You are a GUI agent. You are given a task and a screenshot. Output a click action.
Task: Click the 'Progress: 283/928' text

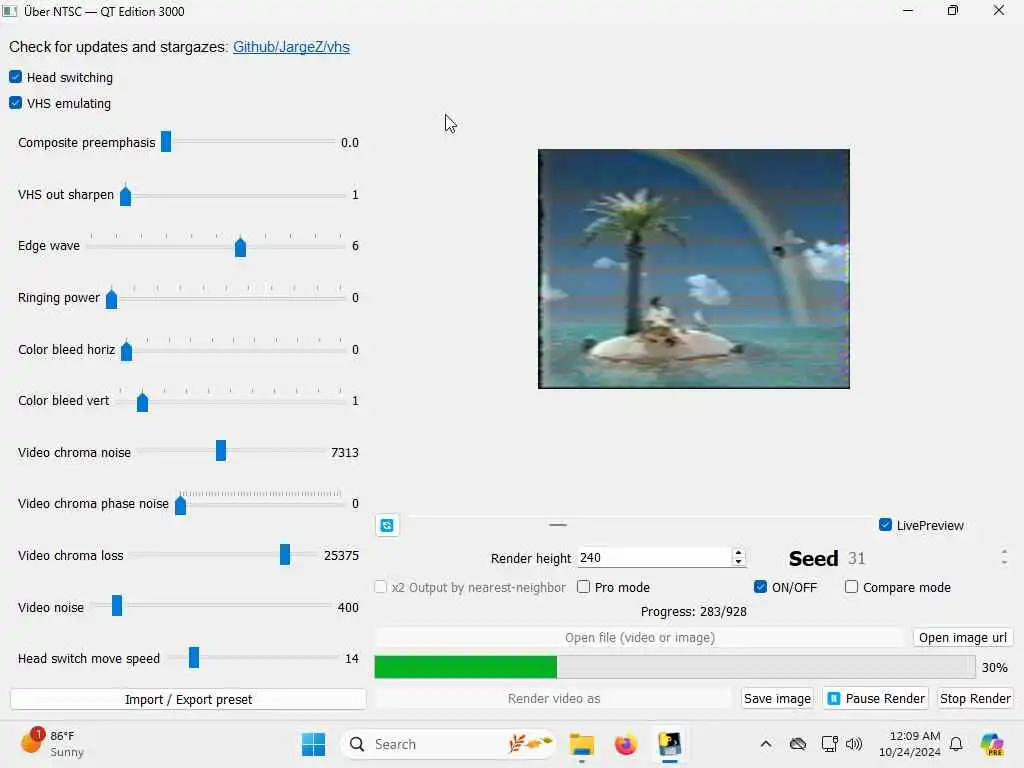pos(694,611)
